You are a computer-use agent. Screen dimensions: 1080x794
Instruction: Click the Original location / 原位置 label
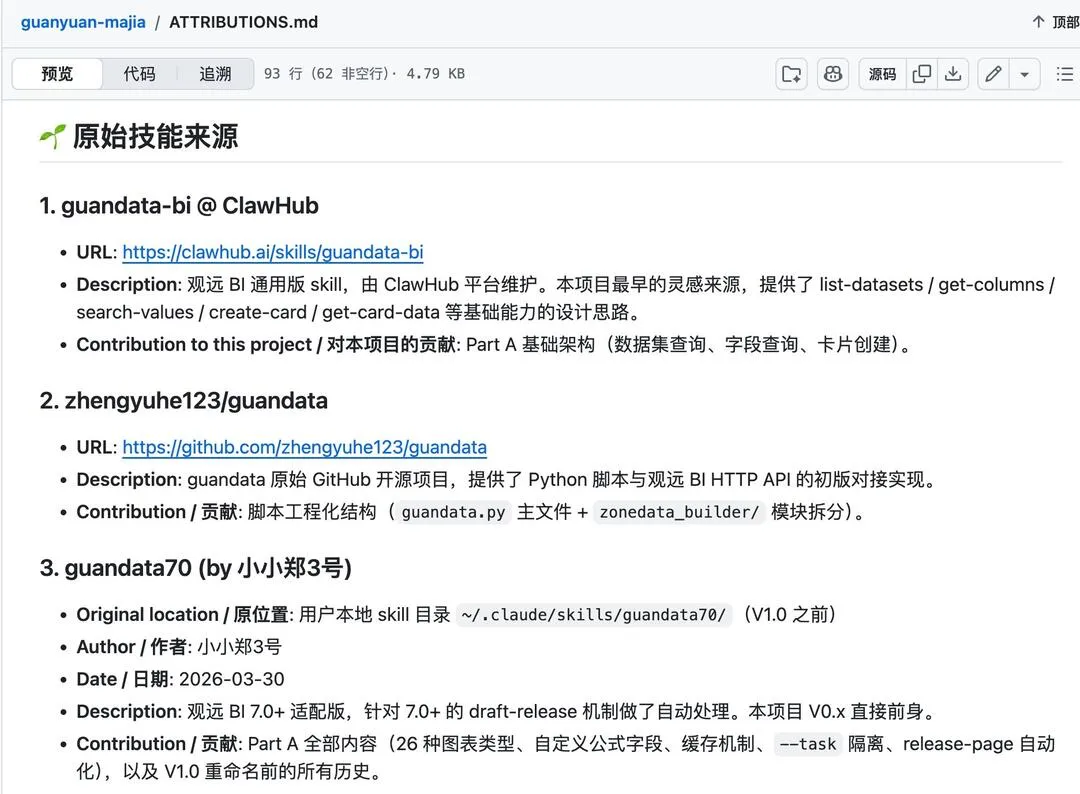tap(182, 614)
